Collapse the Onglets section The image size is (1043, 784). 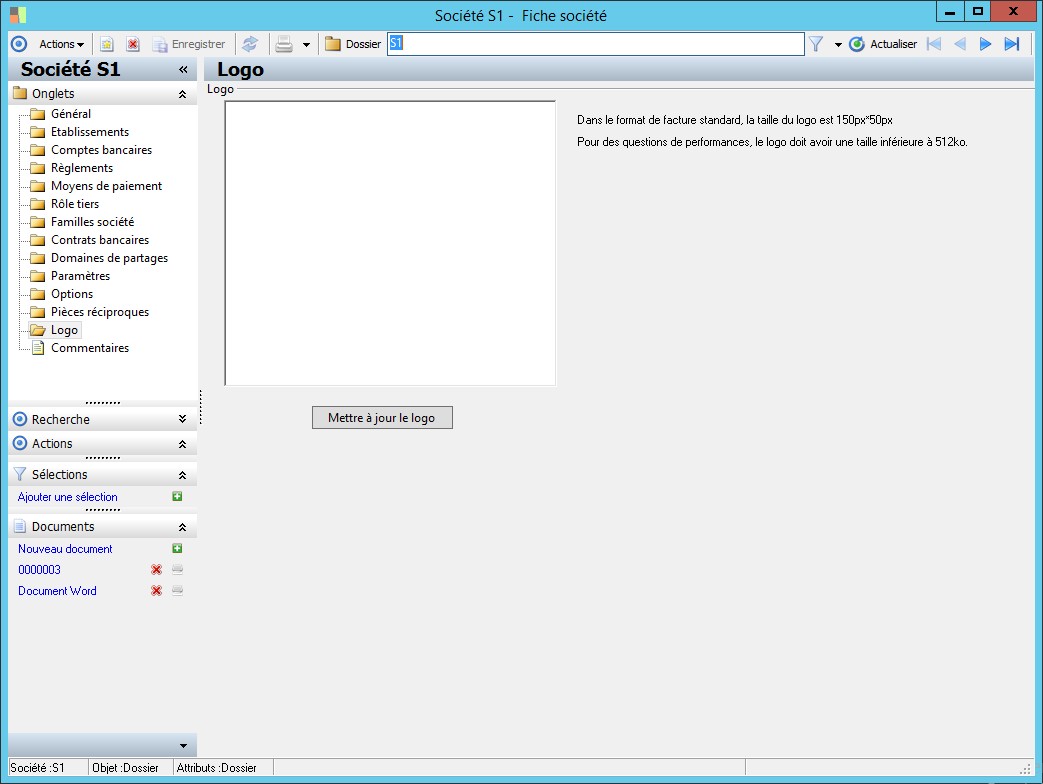(182, 94)
